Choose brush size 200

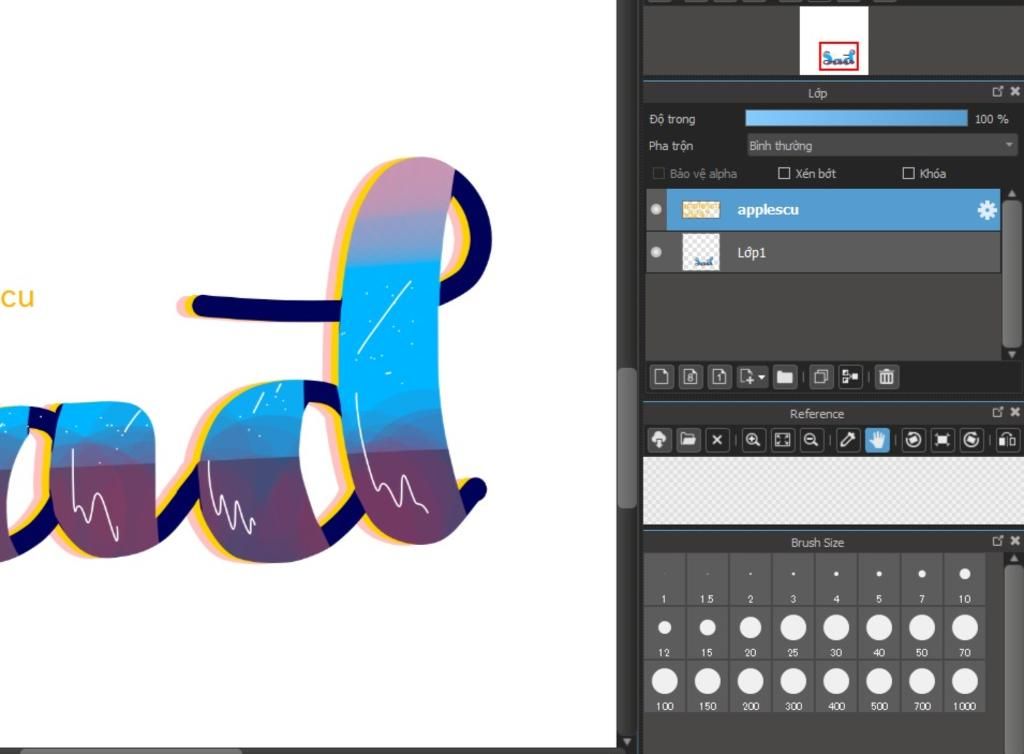pyautogui.click(x=750, y=686)
